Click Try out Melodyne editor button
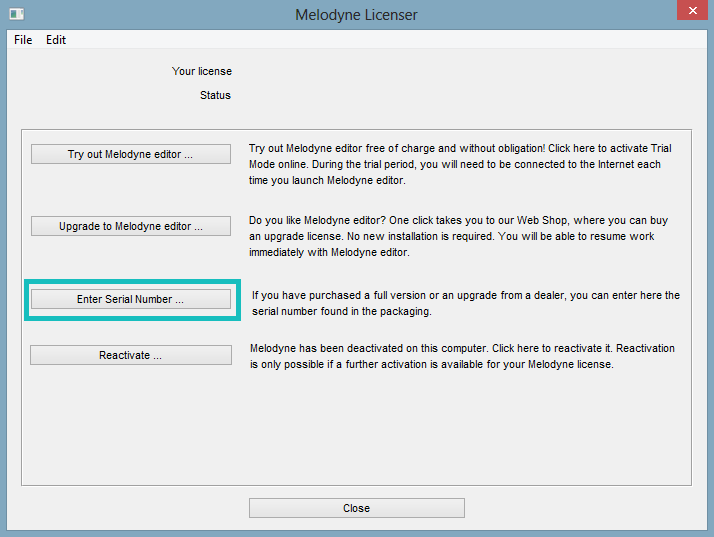Viewport: 714px width, 537px height. coord(131,154)
